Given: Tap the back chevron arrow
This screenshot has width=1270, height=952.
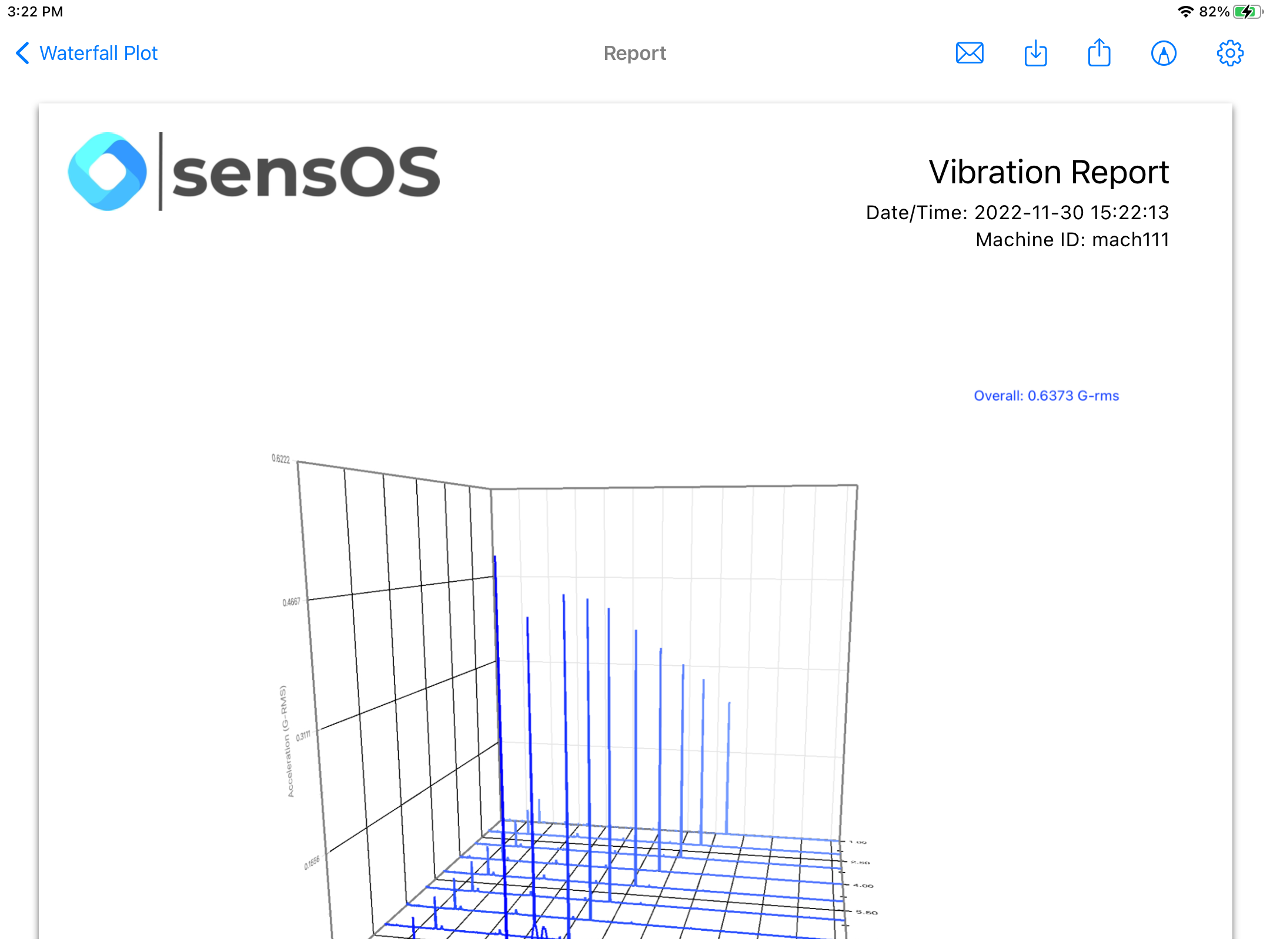Looking at the screenshot, I should pyautogui.click(x=22, y=53).
